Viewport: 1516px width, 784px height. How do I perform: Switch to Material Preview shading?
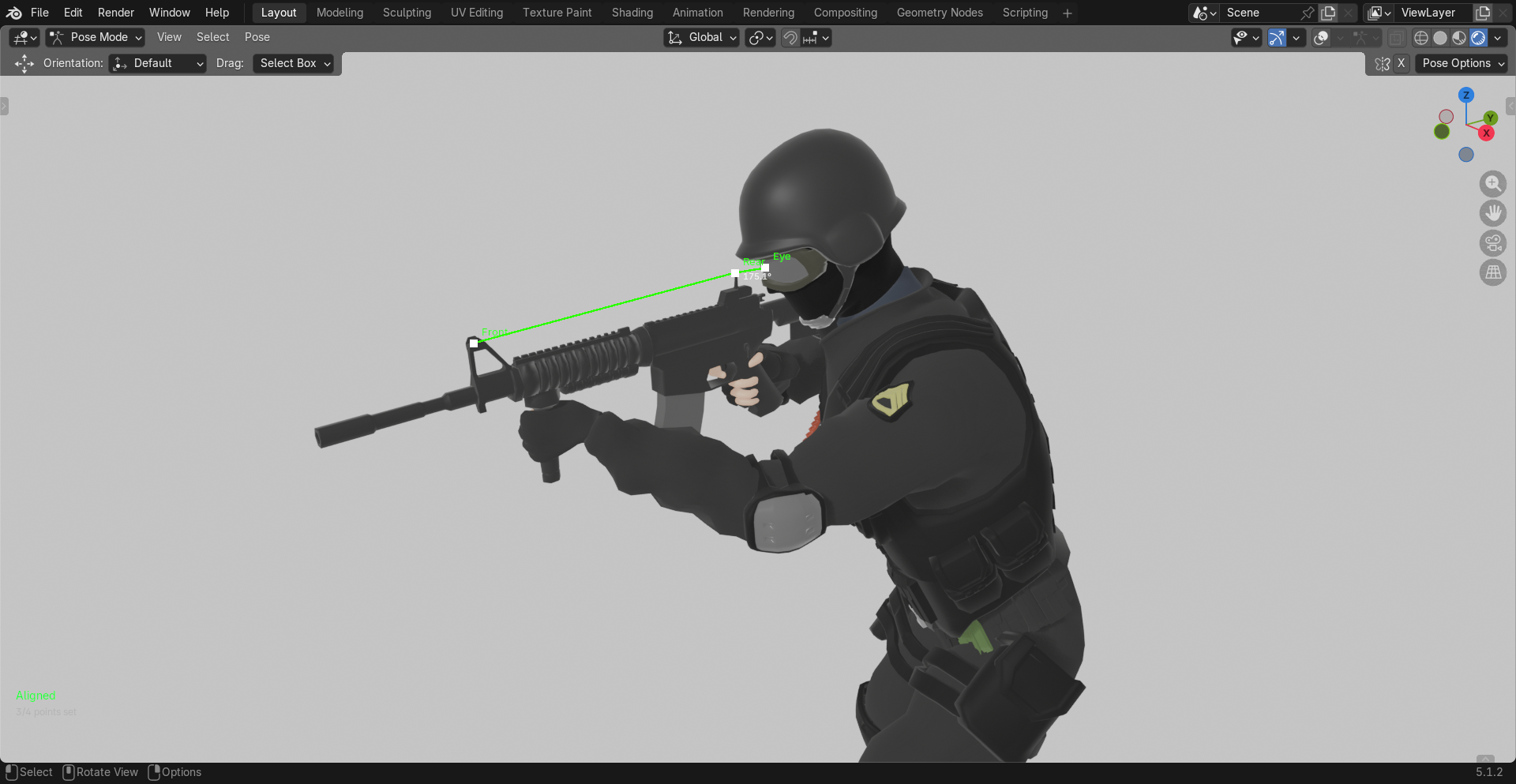click(x=1459, y=37)
